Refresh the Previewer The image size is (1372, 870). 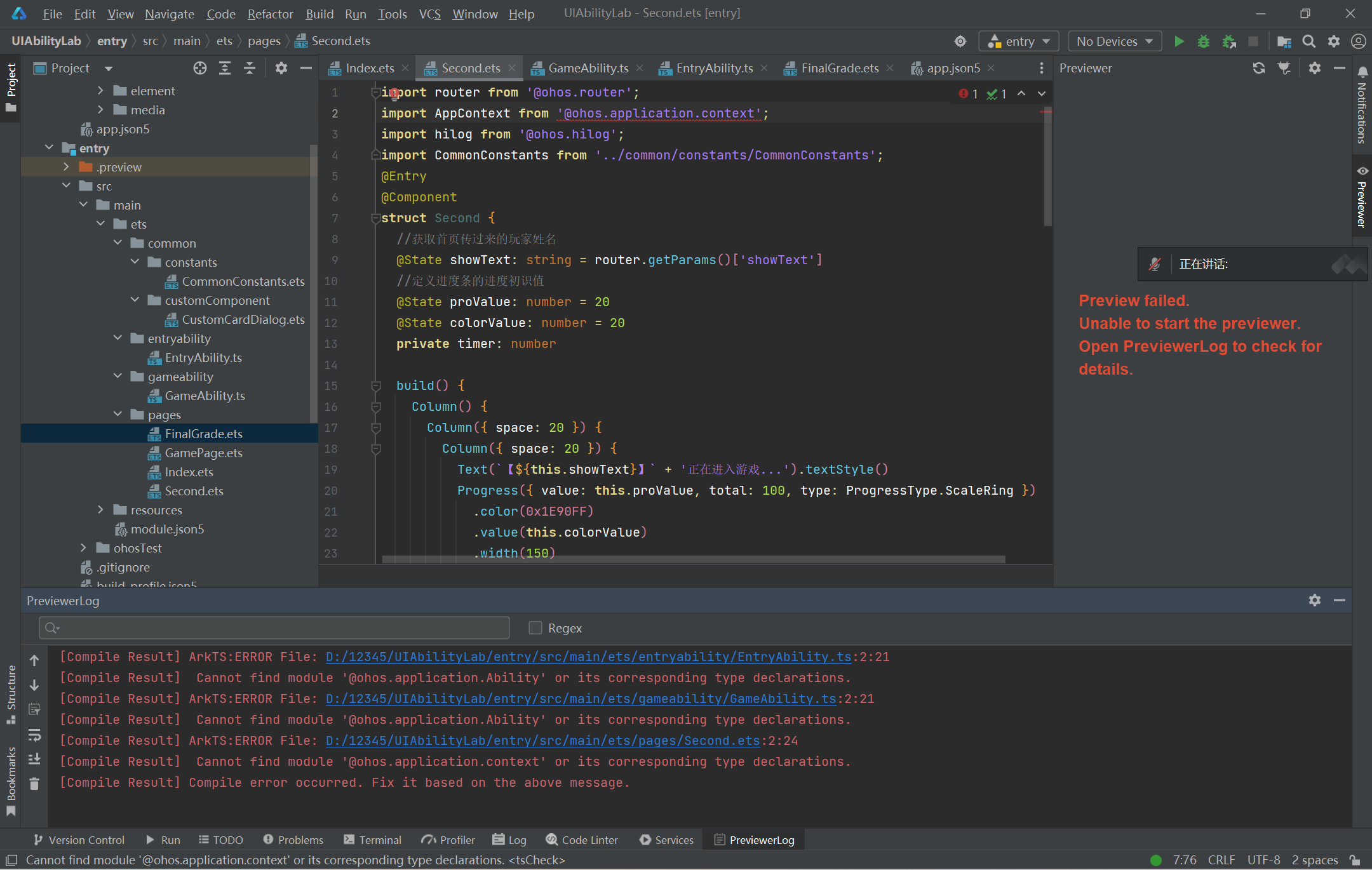[1259, 68]
